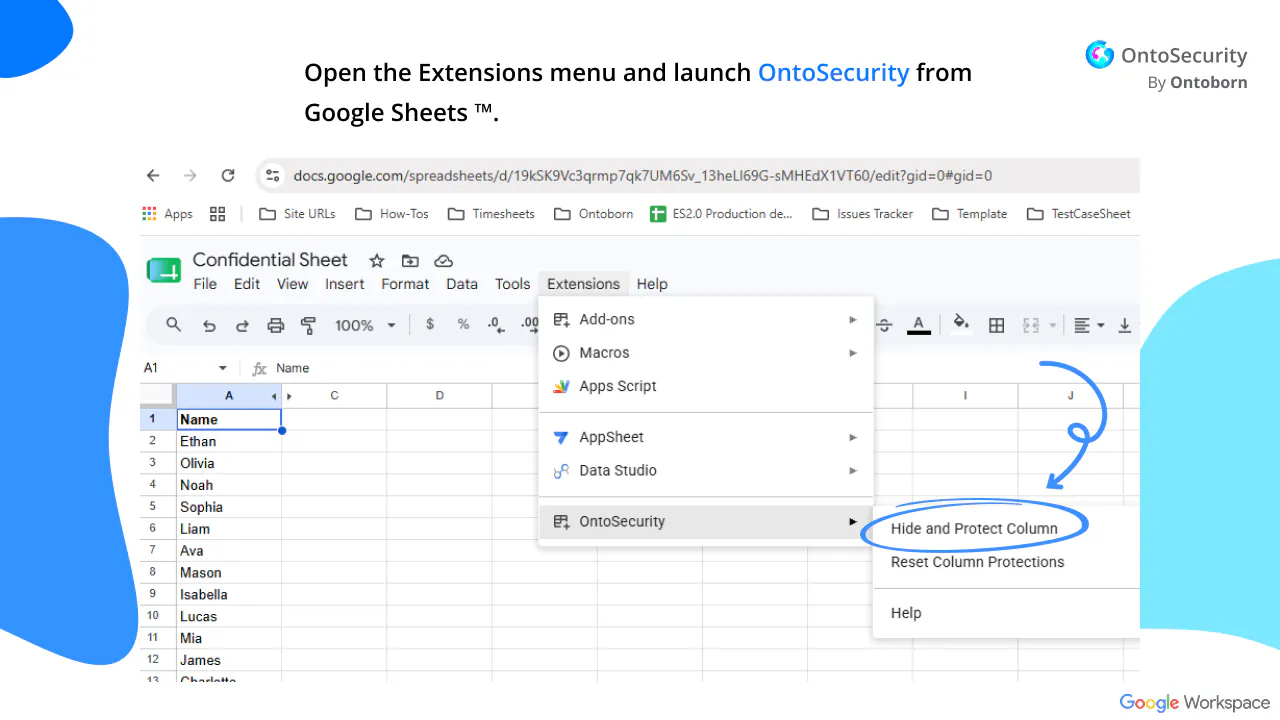The height and width of the screenshot is (720, 1280).
Task: Select cell containing Olivia
Action: click(x=229, y=463)
